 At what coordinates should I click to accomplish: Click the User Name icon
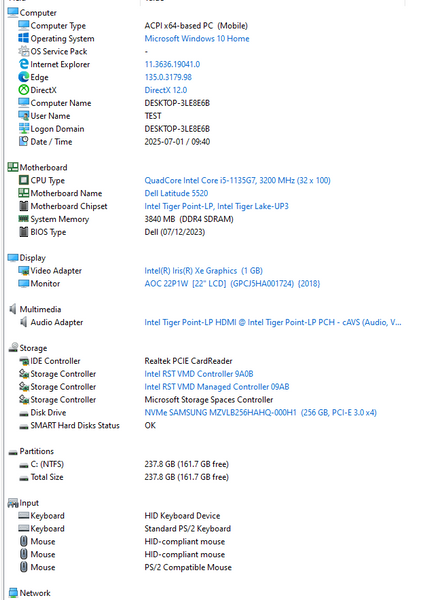pos(23,116)
